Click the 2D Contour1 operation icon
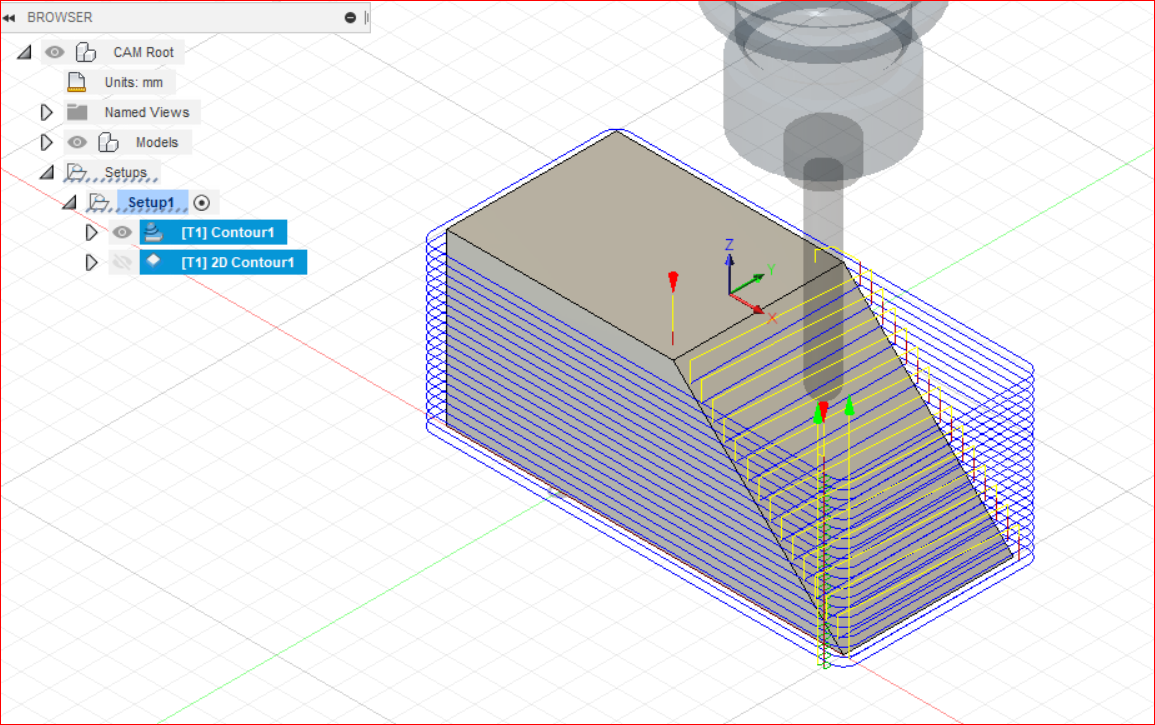Image resolution: width=1155 pixels, height=725 pixels. pos(153,260)
